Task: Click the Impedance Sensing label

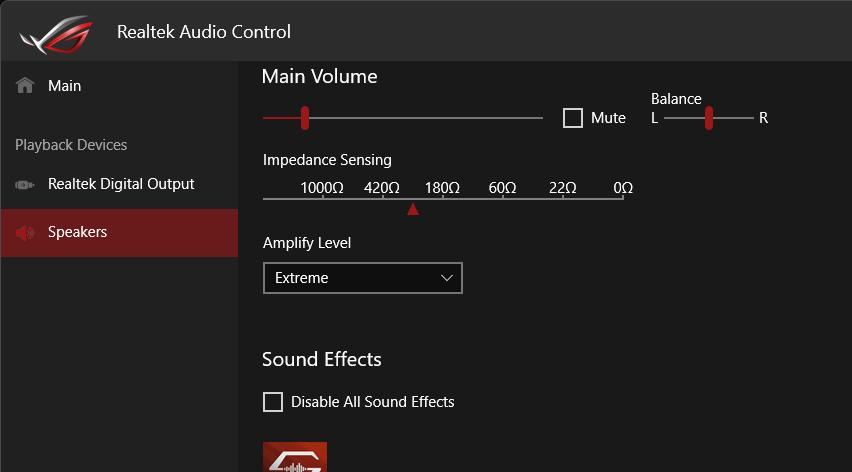Action: point(327,160)
